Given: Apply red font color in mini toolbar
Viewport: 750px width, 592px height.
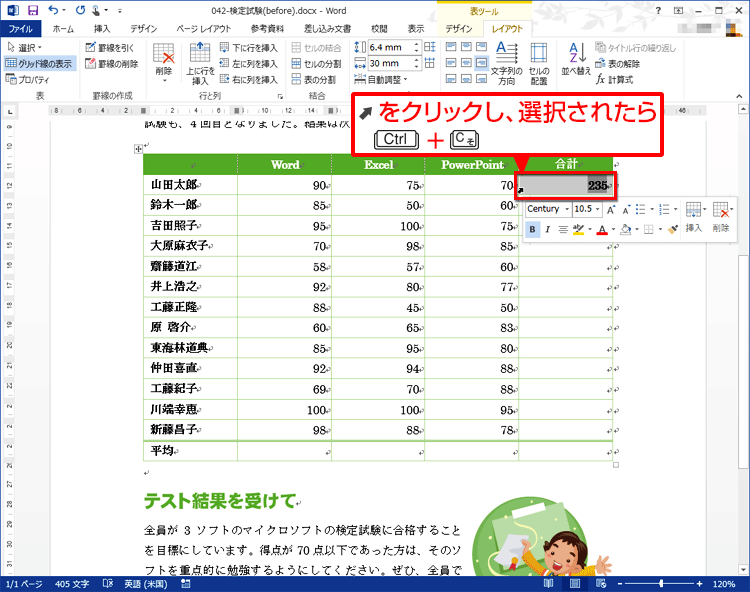Looking at the screenshot, I should point(602,230).
